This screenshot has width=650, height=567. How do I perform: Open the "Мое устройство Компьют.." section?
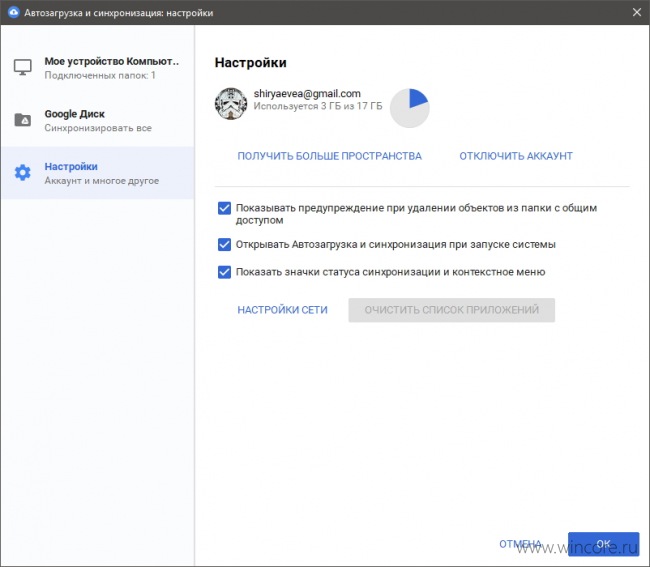coord(97,68)
